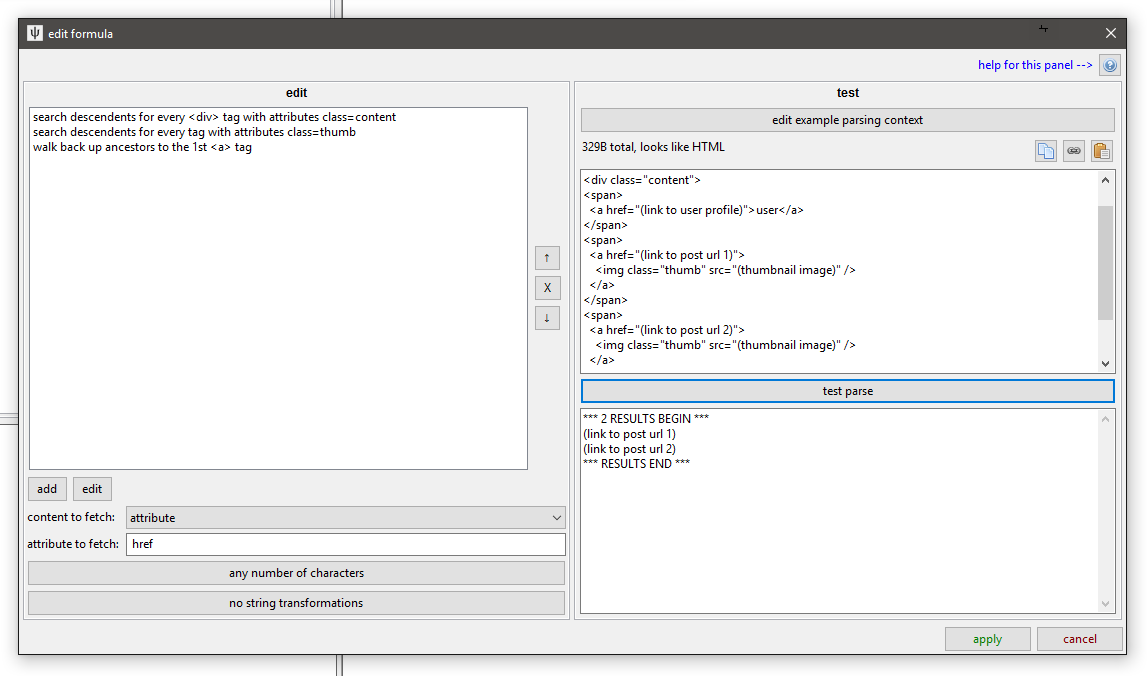Click result line '(link to post url 2)'
Screen dimensions: 1147x676
point(629,449)
